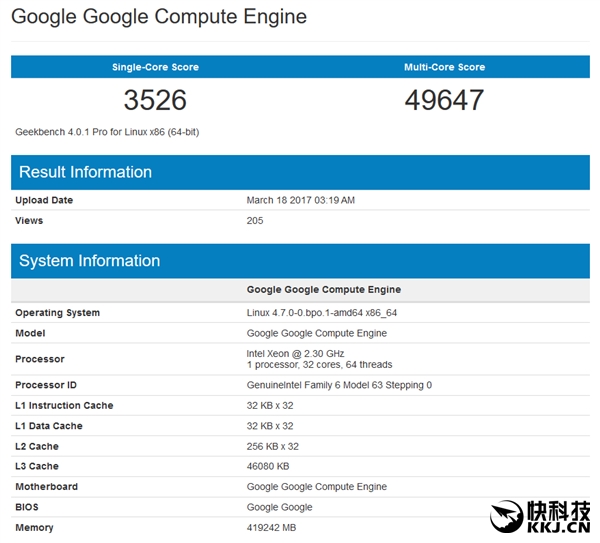Click the 'Google Google Compute Engine' page title

click(159, 17)
